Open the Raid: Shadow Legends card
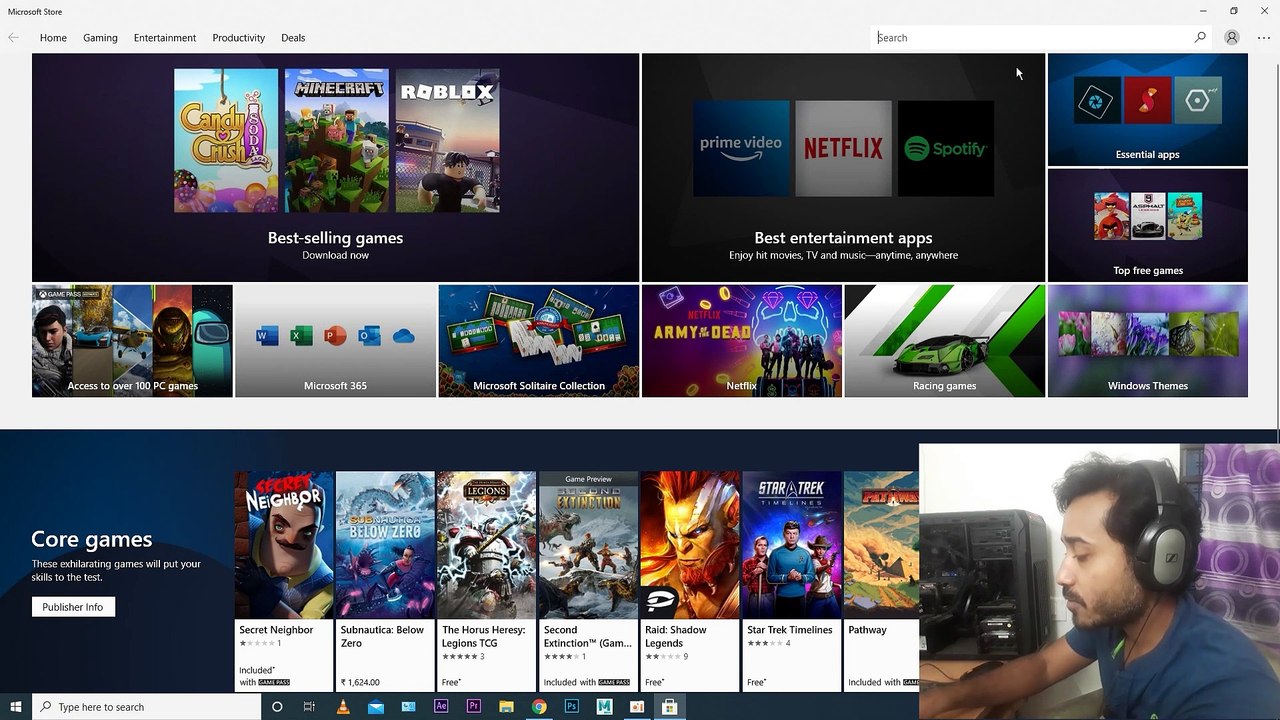 pyautogui.click(x=690, y=581)
